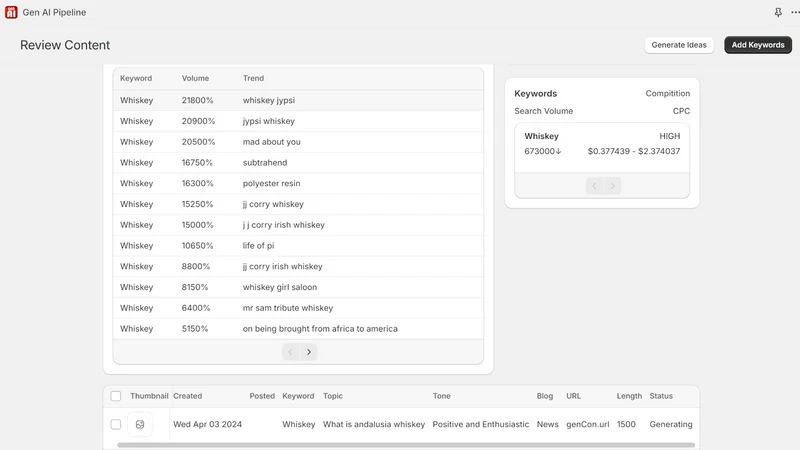The image size is (800, 450).
Task: Click the 'Wed Apr 03 2024' created date
Action: click(x=207, y=424)
